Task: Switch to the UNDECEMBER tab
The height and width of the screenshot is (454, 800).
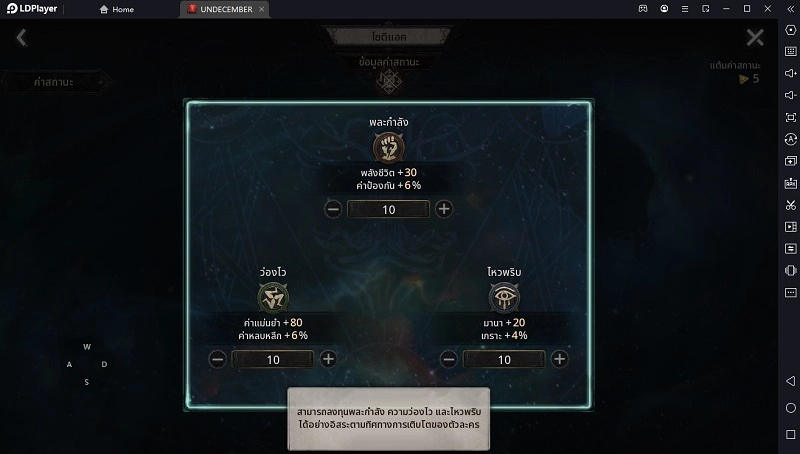Action: point(224,9)
